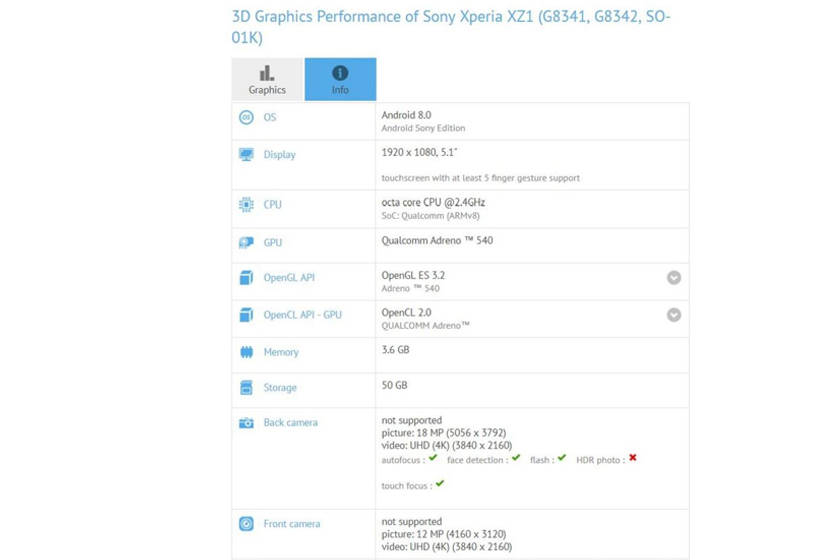Click the HDR photo label

click(x=601, y=460)
